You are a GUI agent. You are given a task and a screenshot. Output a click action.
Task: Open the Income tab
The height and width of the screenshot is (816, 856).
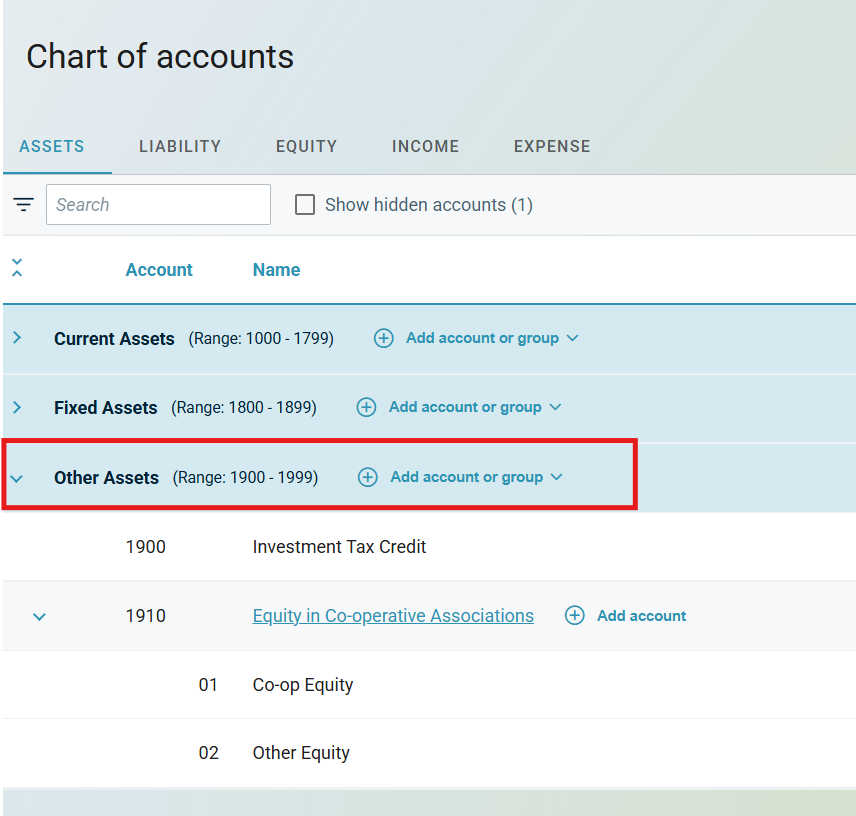(x=425, y=146)
